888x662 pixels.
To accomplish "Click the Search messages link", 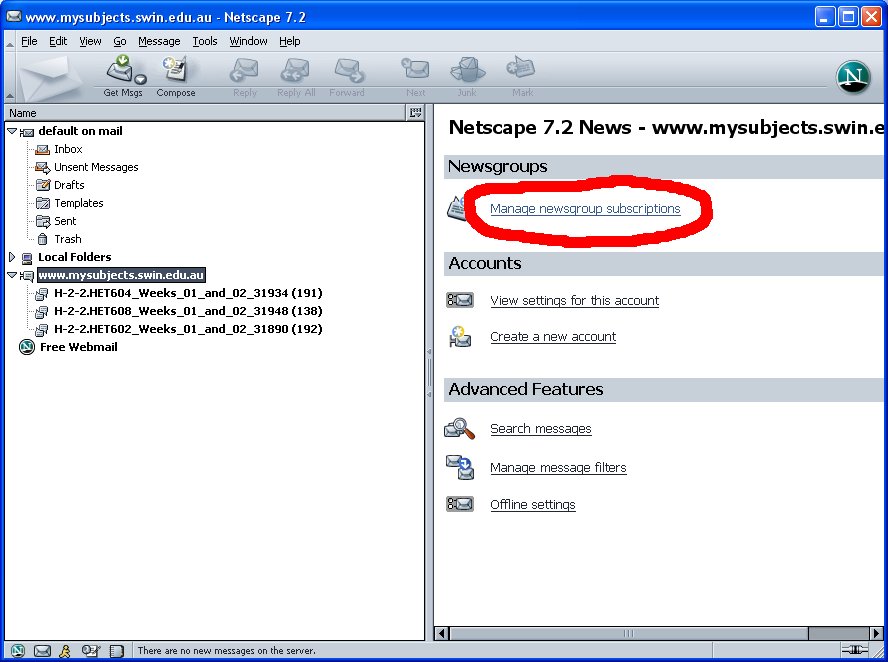I will click(540, 429).
